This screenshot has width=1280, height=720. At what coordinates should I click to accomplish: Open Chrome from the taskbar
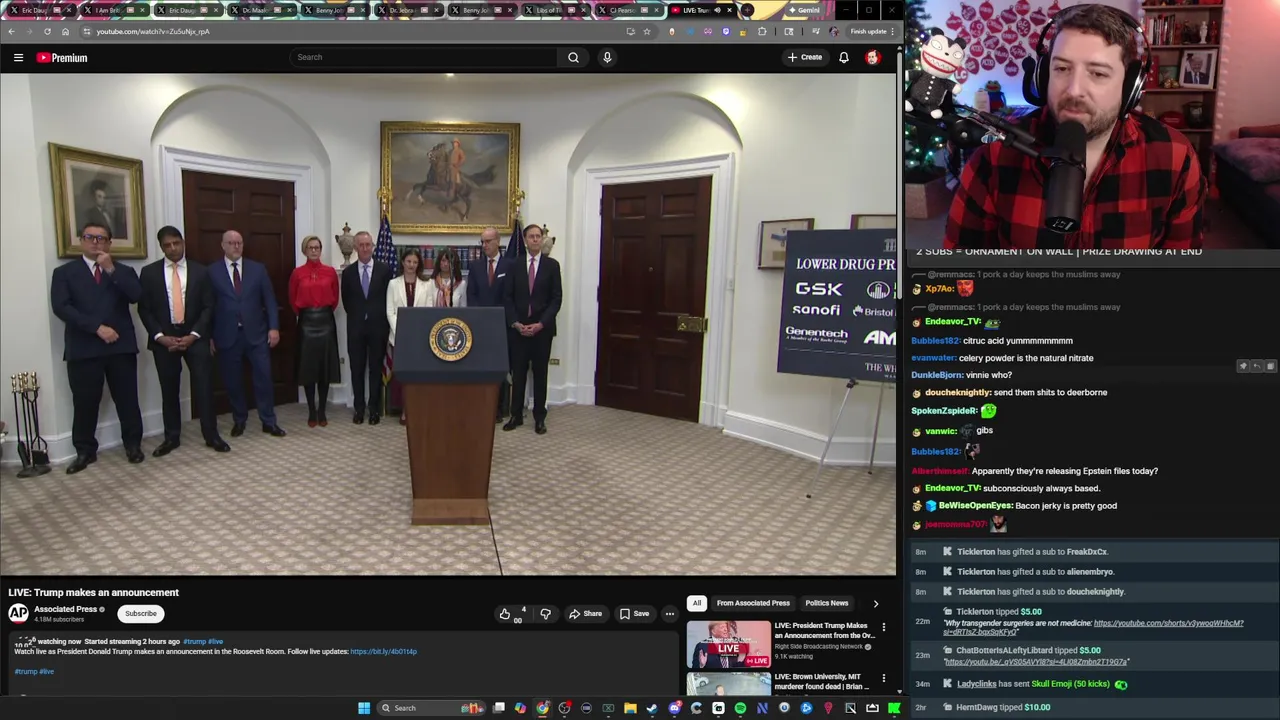pyautogui.click(x=542, y=708)
